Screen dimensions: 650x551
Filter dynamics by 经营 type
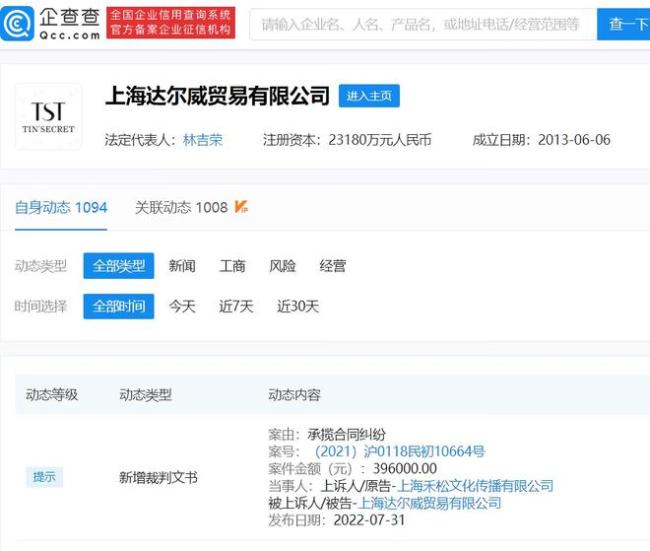tap(332, 266)
